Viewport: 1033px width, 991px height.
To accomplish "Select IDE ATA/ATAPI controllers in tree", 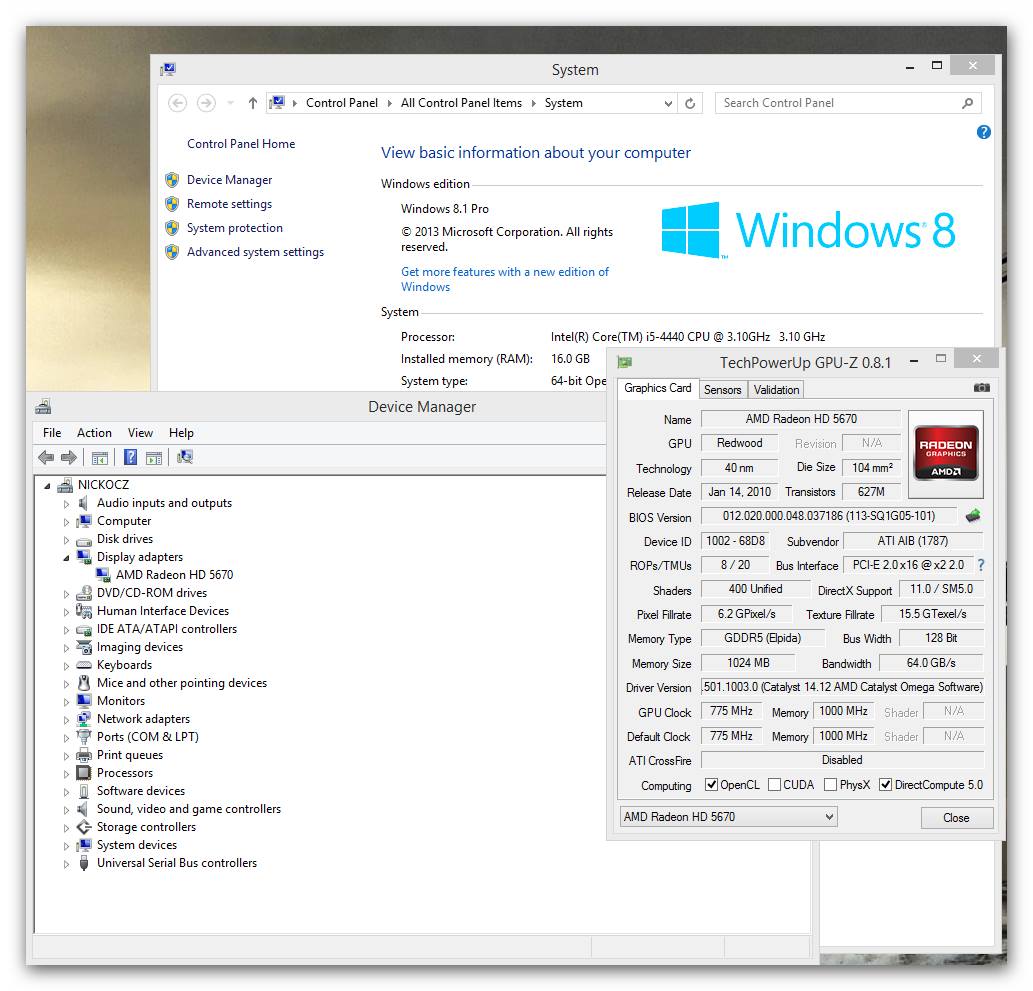I will [x=167, y=629].
